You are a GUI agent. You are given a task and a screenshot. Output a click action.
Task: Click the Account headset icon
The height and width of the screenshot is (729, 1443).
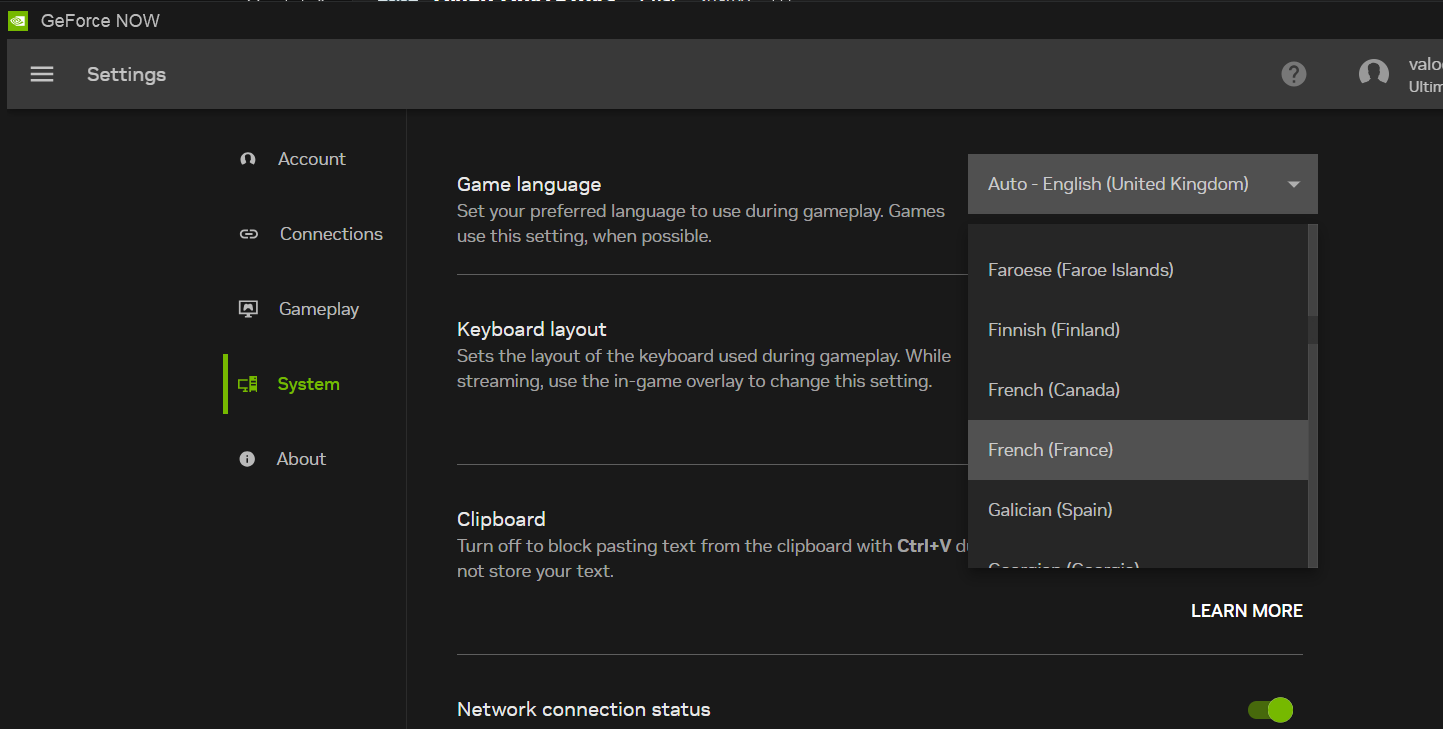point(248,159)
